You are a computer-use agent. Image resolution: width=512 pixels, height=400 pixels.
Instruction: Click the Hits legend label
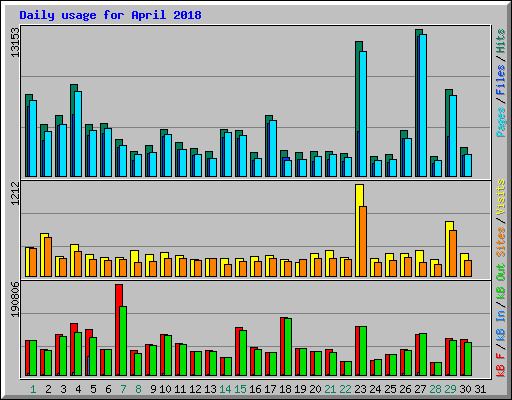(501, 41)
